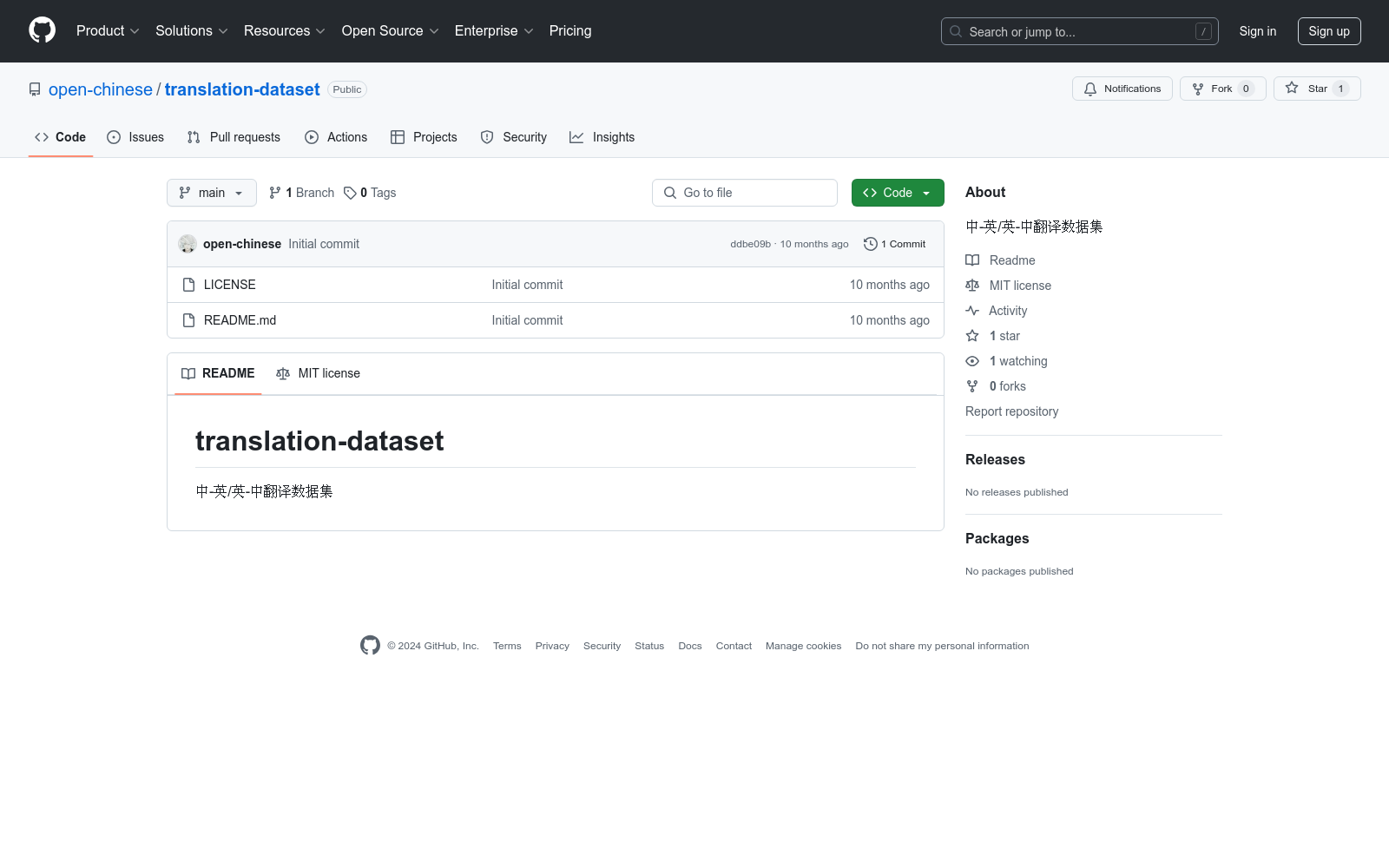
Task: Click the open-chinese avatar in commit row
Action: [188, 244]
